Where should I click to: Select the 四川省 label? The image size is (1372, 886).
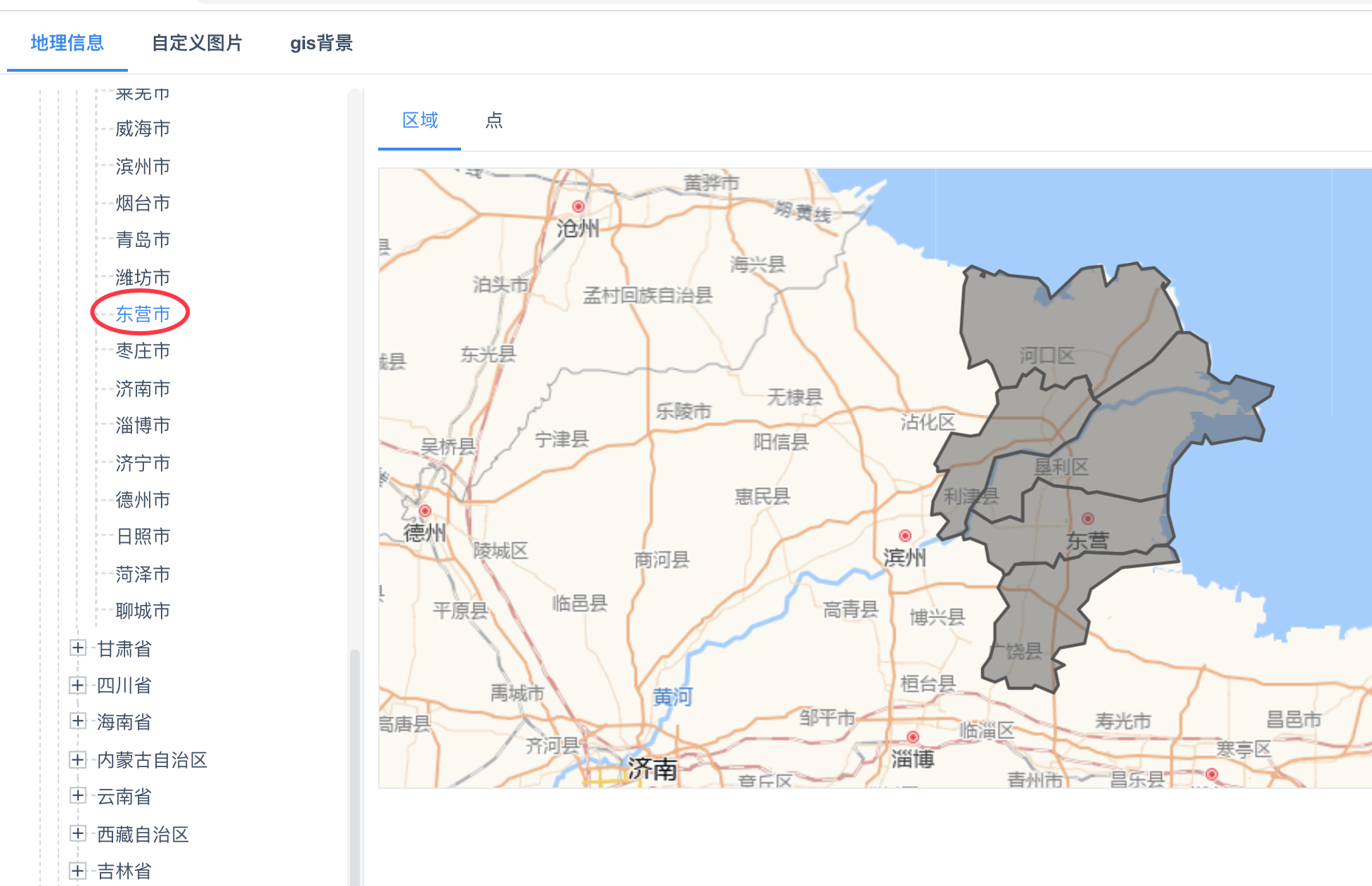click(x=124, y=685)
